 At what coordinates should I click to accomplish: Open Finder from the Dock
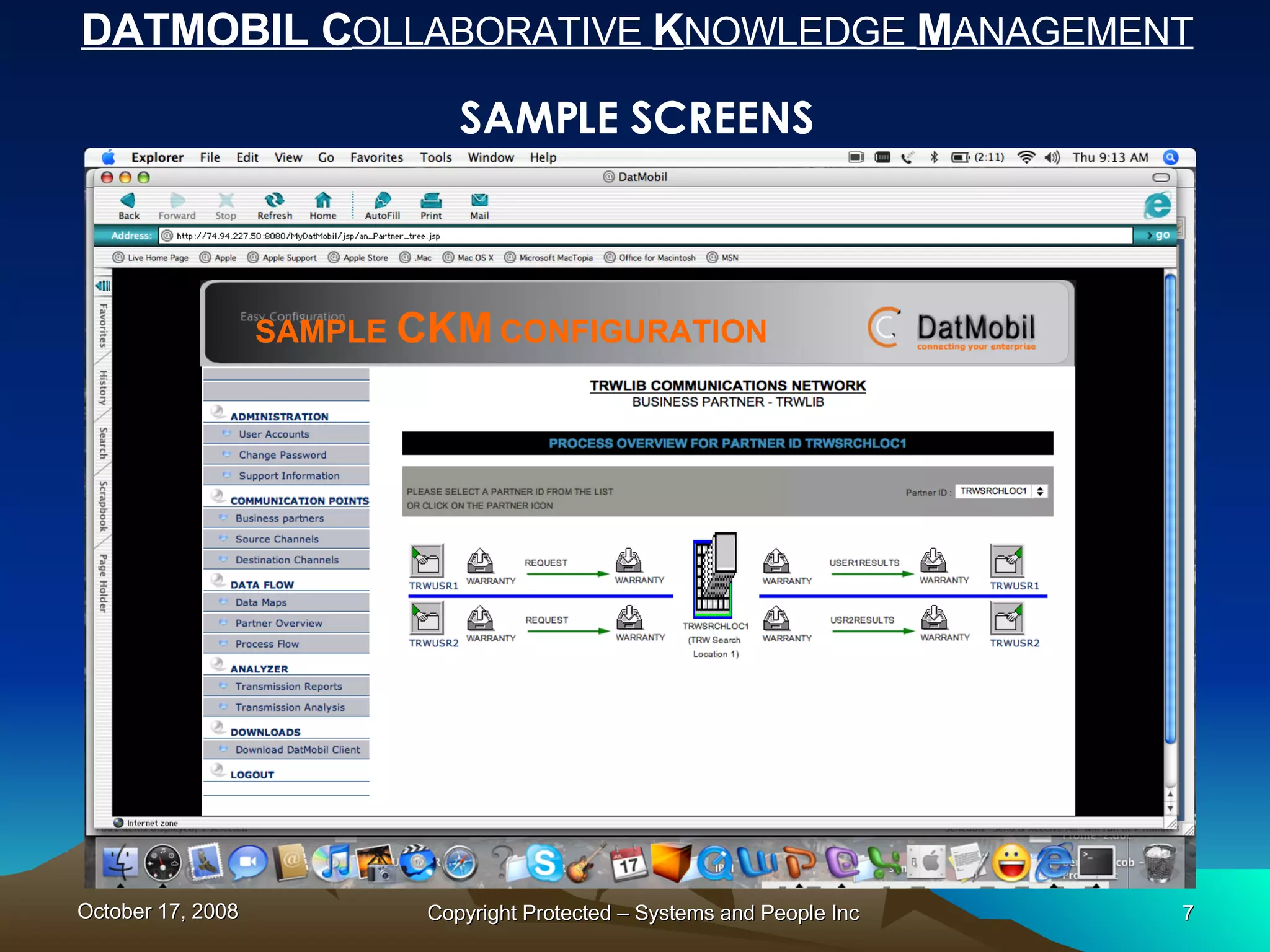pyautogui.click(x=120, y=862)
